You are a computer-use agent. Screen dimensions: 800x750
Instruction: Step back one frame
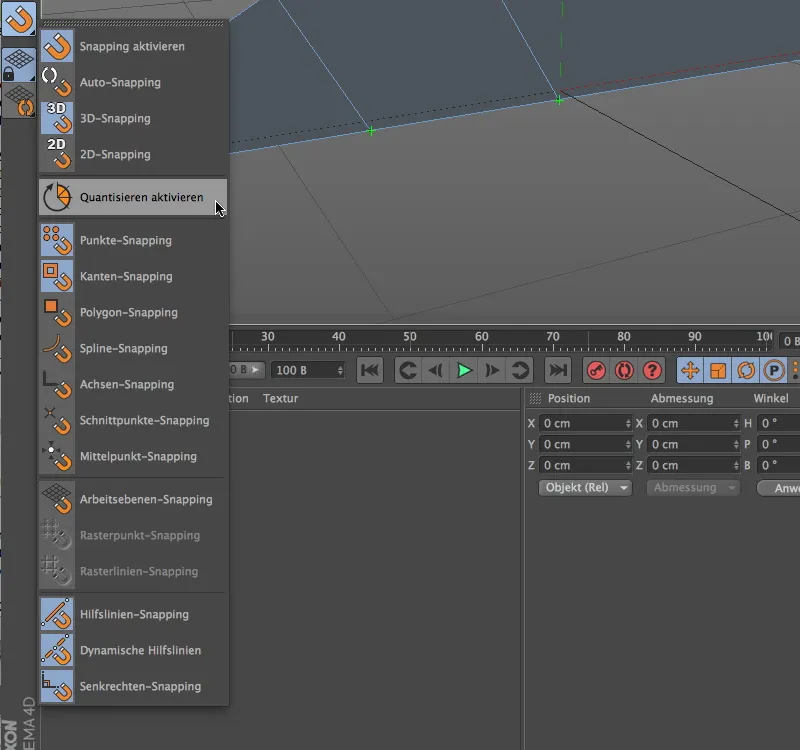pyautogui.click(x=436, y=370)
